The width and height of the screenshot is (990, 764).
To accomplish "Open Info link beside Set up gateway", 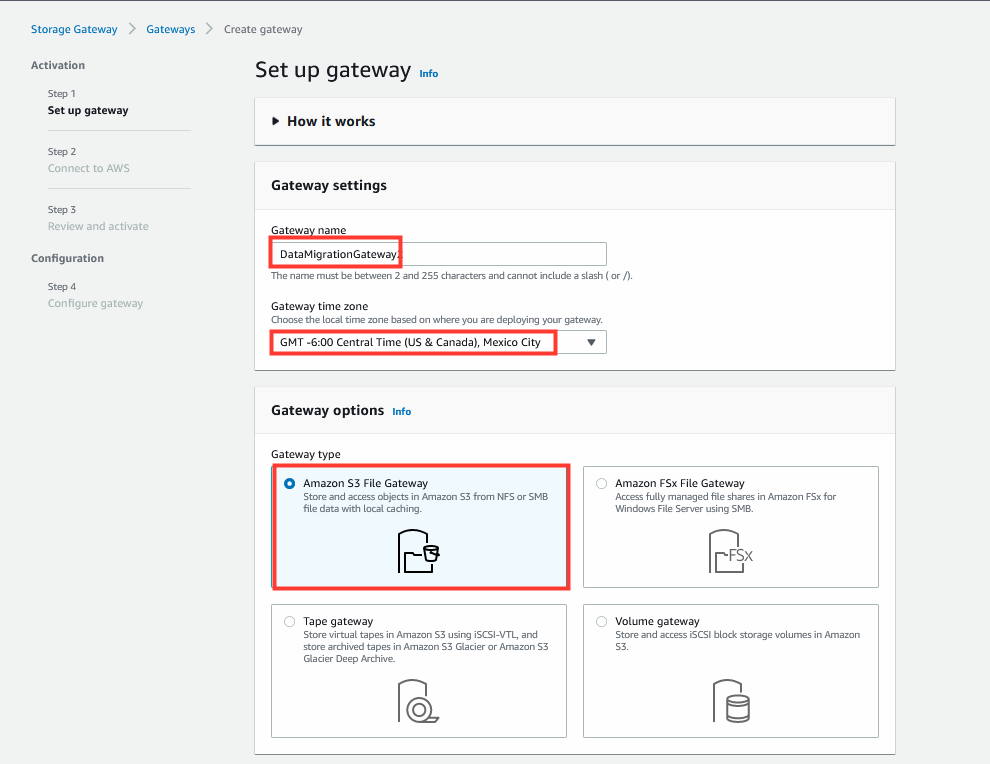I will pyautogui.click(x=429, y=74).
